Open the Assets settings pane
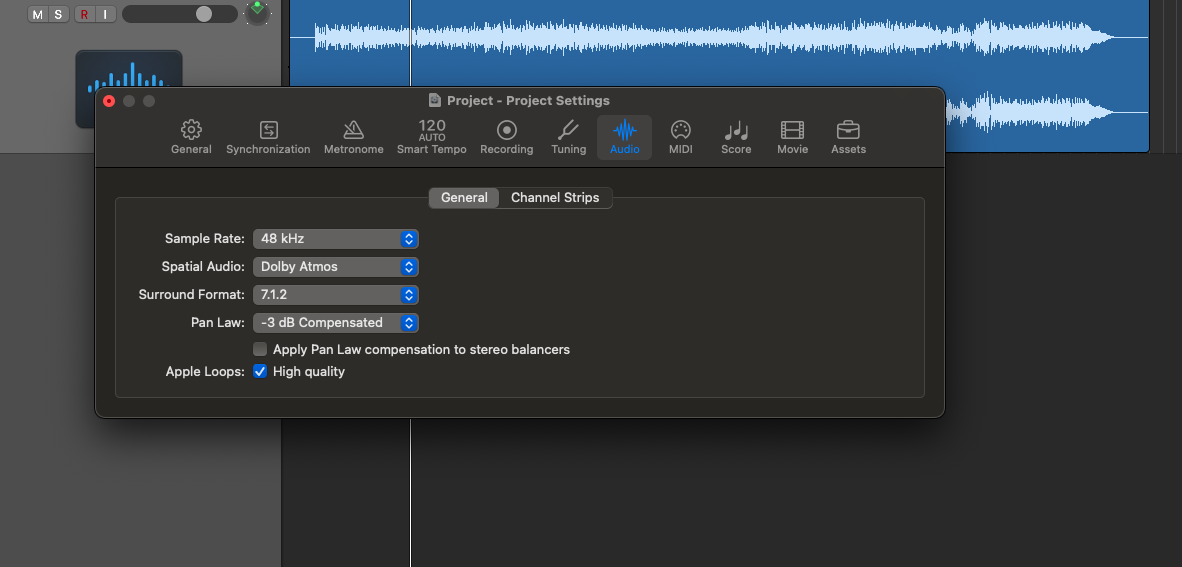 (848, 137)
